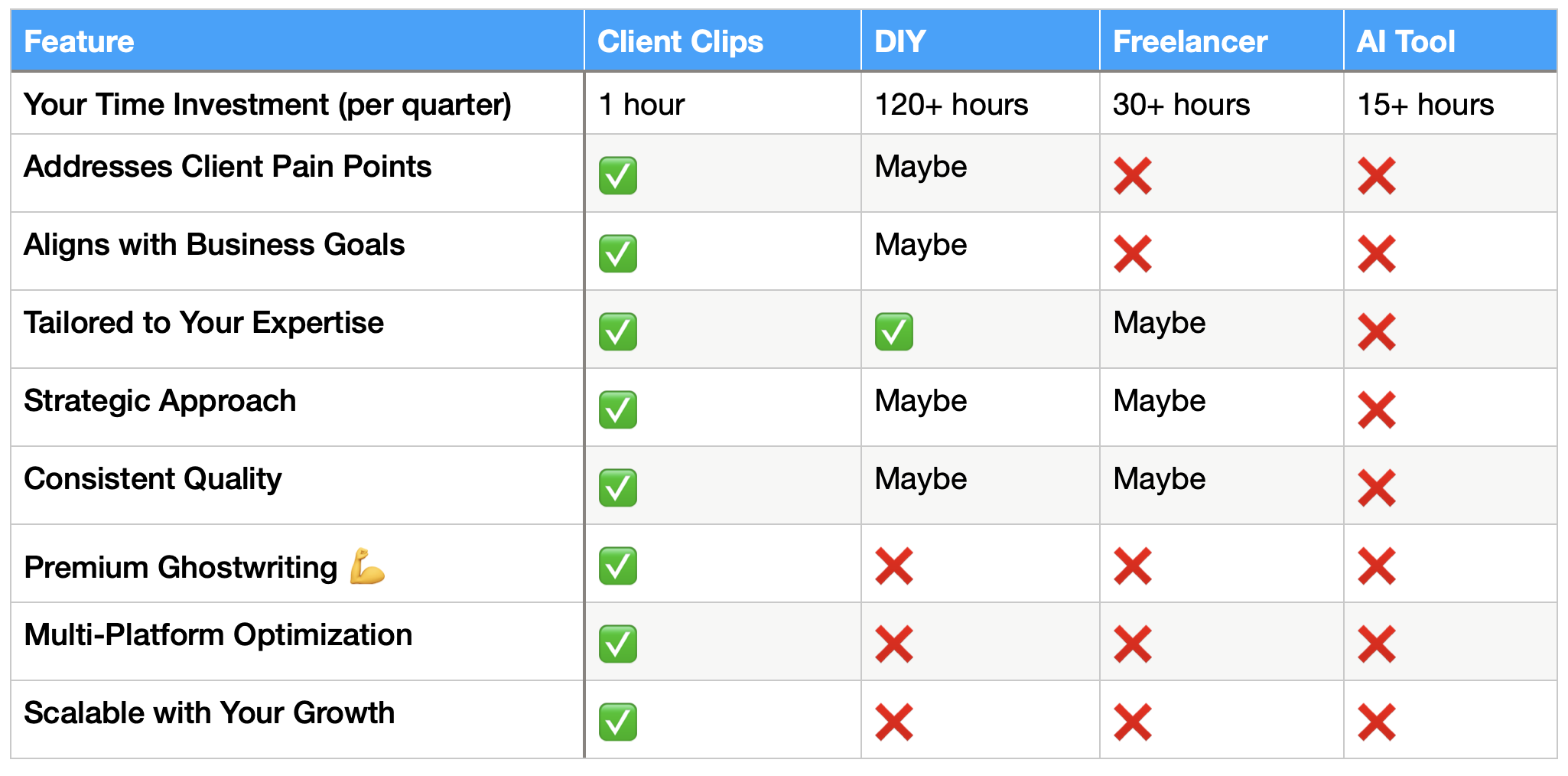Select the AI Tool column header

coord(1450,41)
